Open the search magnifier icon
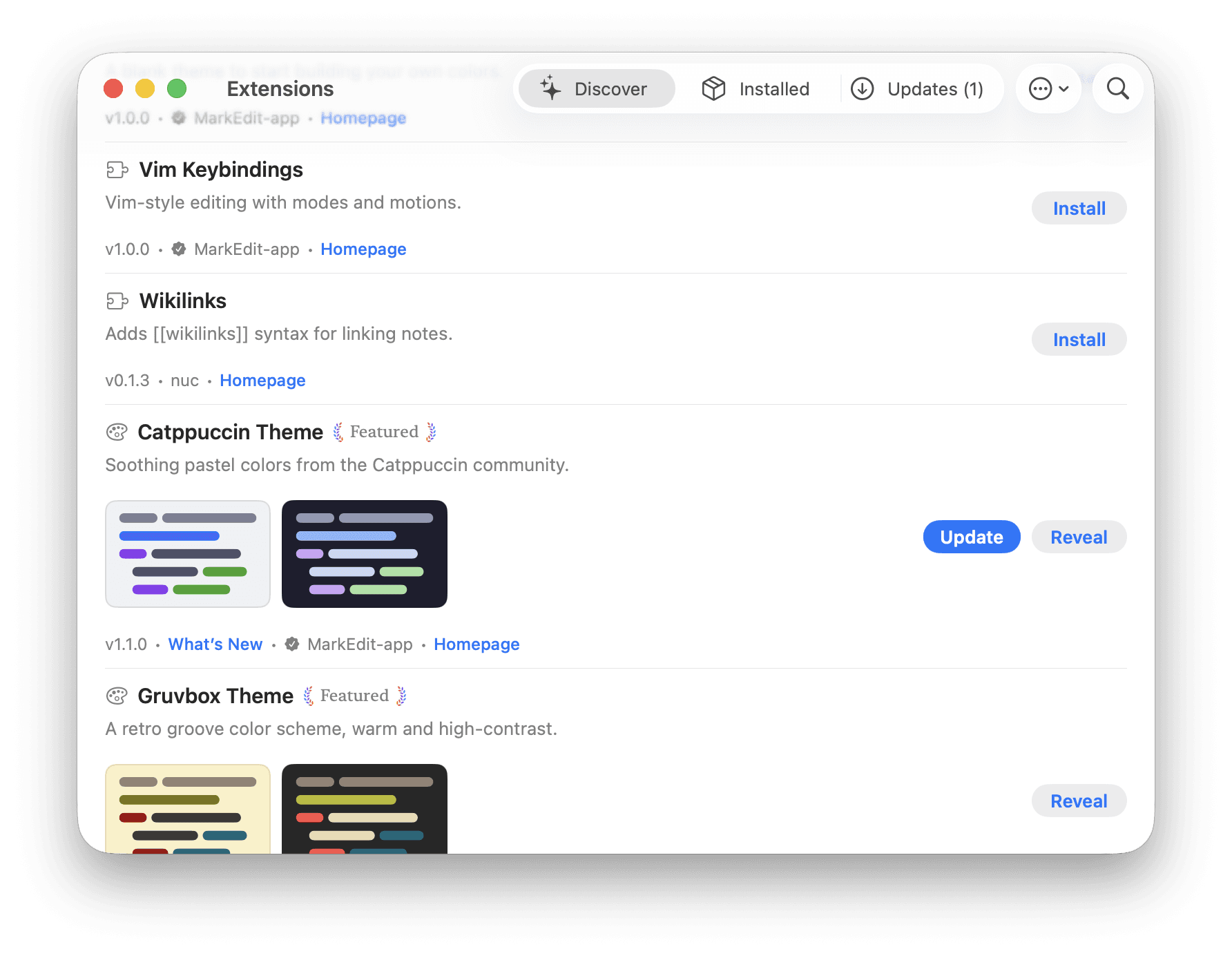Image resolution: width=1232 pixels, height=956 pixels. (x=1117, y=88)
